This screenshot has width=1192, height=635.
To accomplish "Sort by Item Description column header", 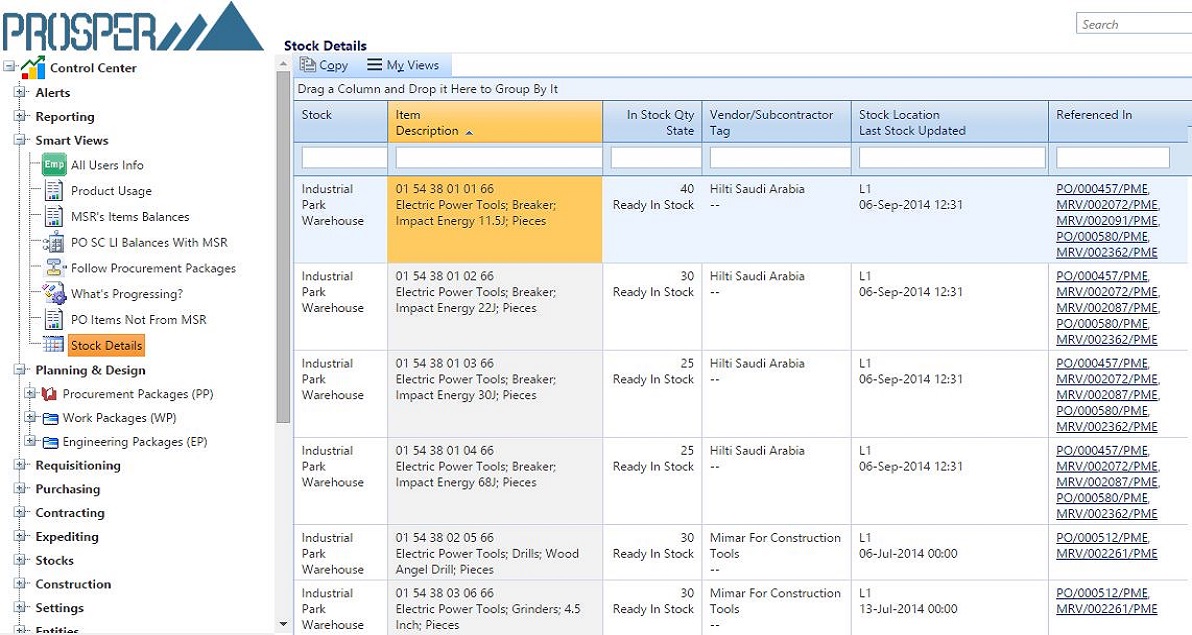I will tap(495, 122).
